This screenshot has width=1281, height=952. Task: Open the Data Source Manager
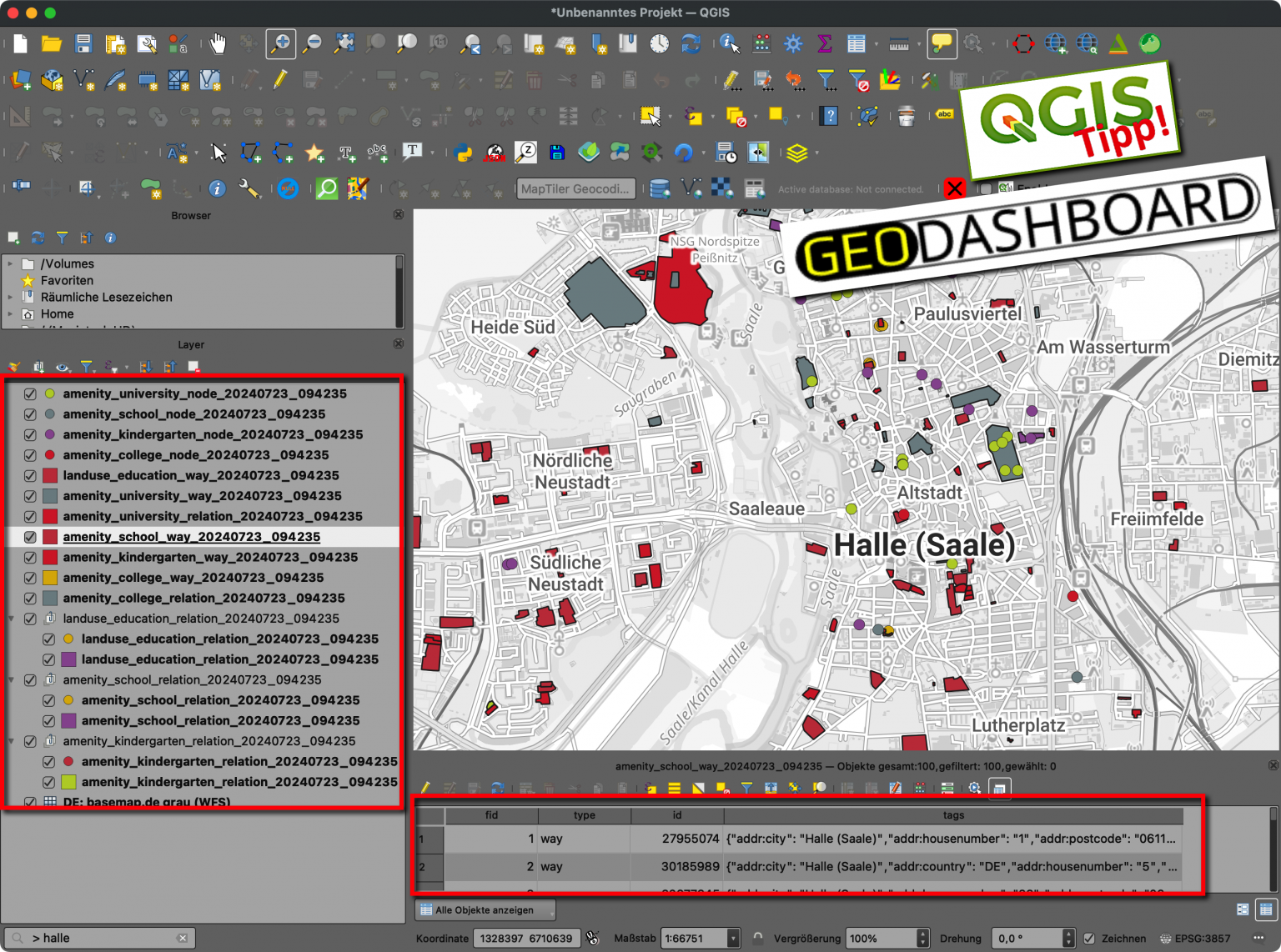click(x=19, y=80)
